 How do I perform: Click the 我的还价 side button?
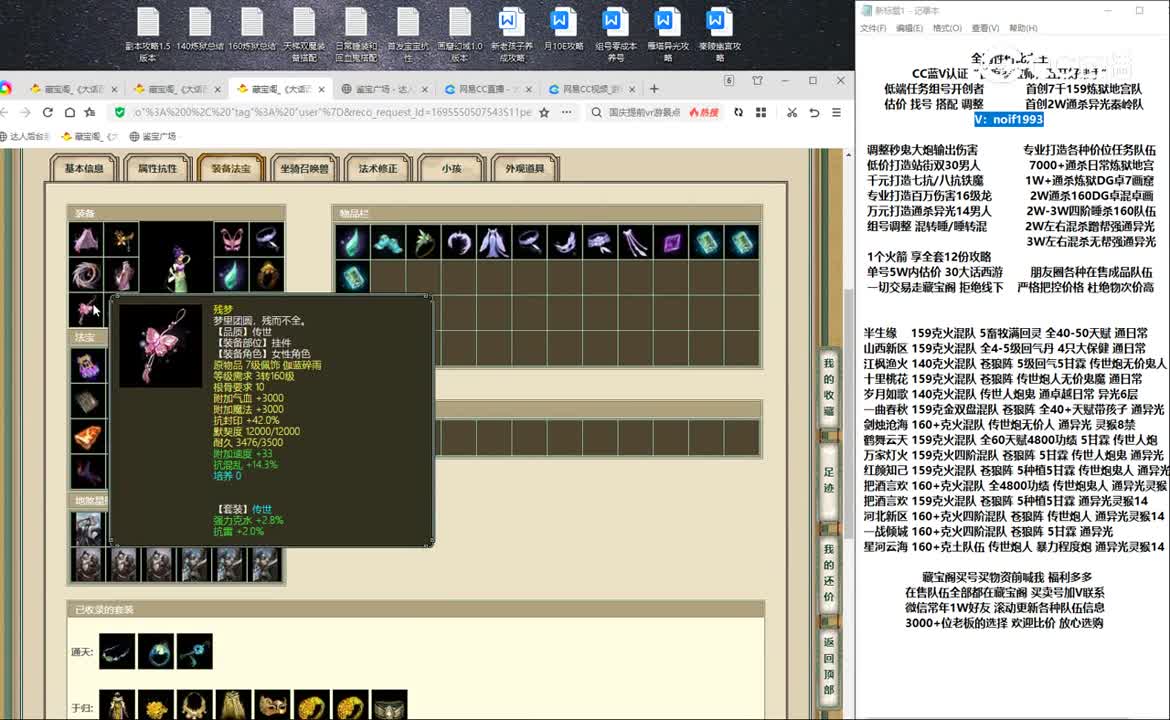tap(828, 572)
